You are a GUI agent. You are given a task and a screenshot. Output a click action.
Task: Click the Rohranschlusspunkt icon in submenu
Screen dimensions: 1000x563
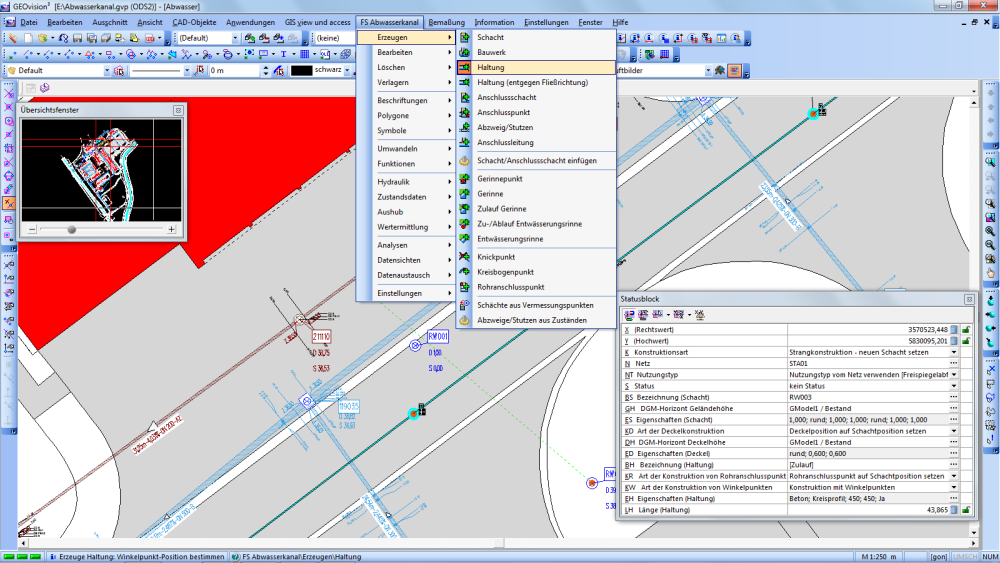pos(464,287)
